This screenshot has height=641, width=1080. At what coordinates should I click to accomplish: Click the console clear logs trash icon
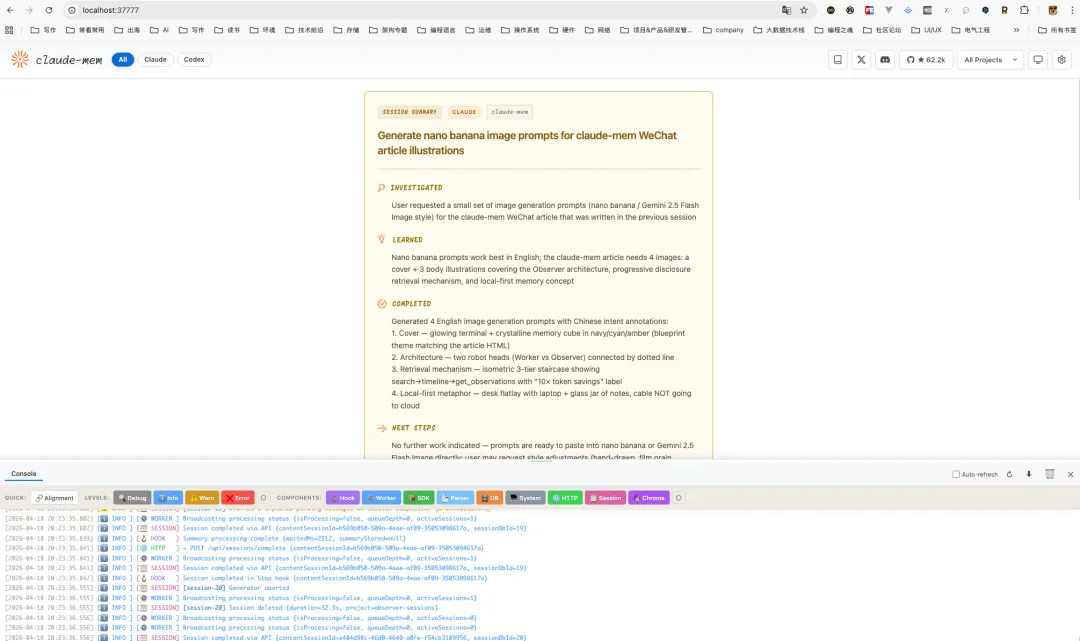[1050, 474]
